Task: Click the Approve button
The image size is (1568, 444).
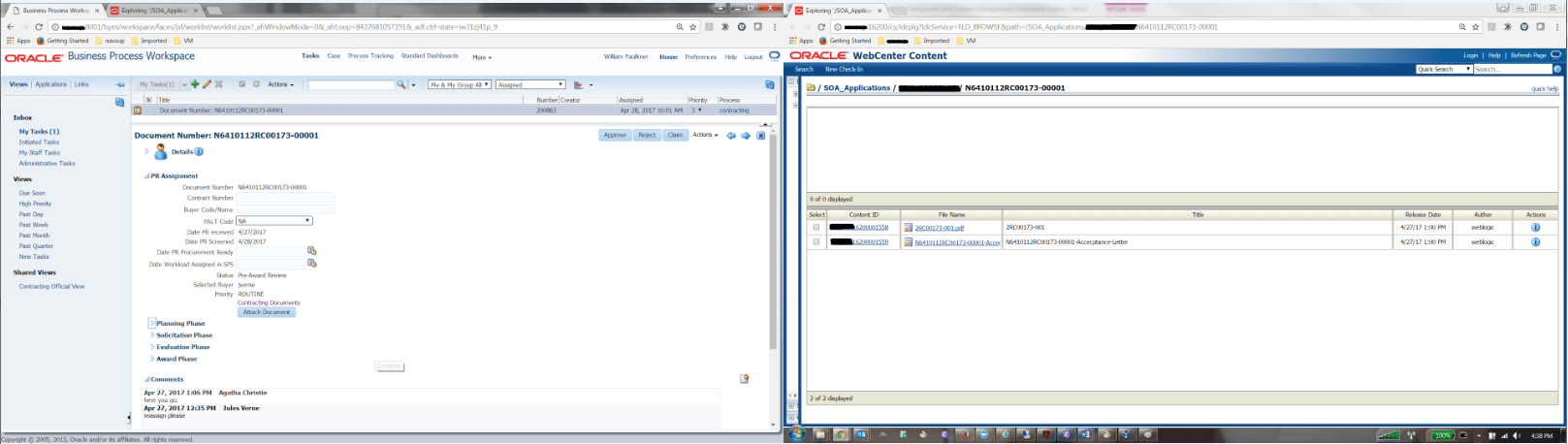Action: click(x=616, y=135)
